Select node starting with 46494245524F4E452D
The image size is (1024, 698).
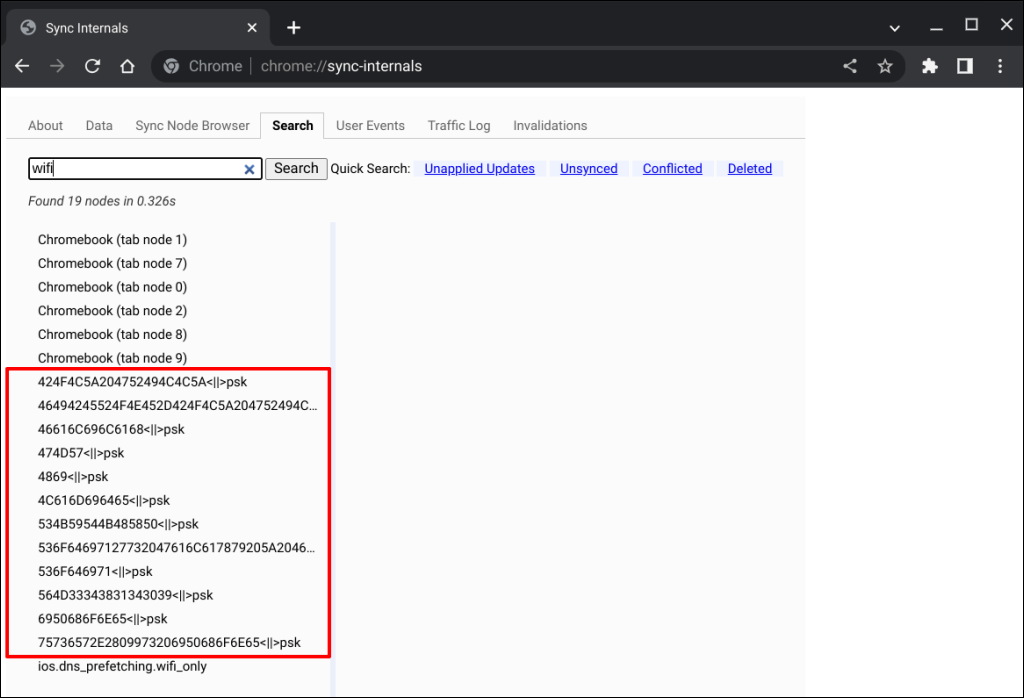[x=178, y=405]
